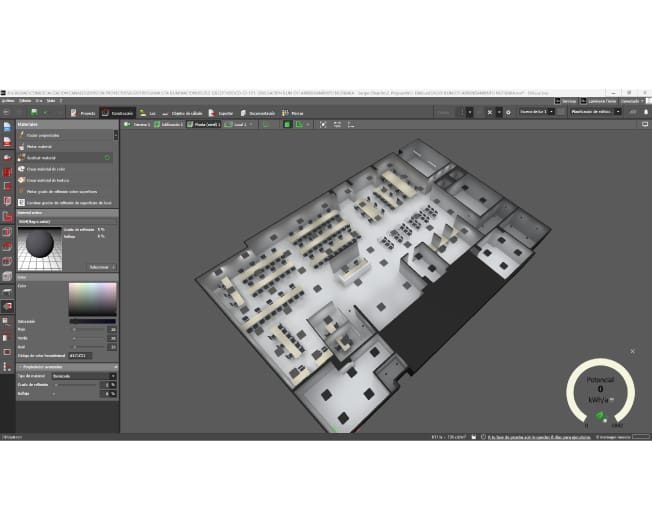Close the 'Potencial' energy gauge widget
652x529 pixels.
(x=632, y=351)
